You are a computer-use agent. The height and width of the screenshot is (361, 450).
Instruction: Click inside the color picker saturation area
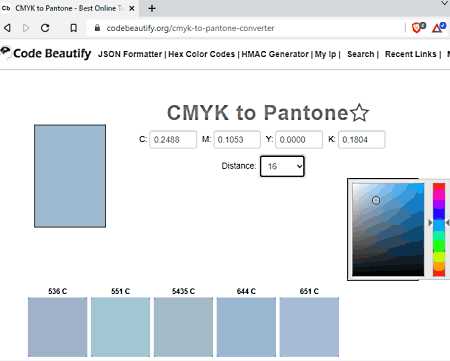pyautogui.click(x=388, y=229)
